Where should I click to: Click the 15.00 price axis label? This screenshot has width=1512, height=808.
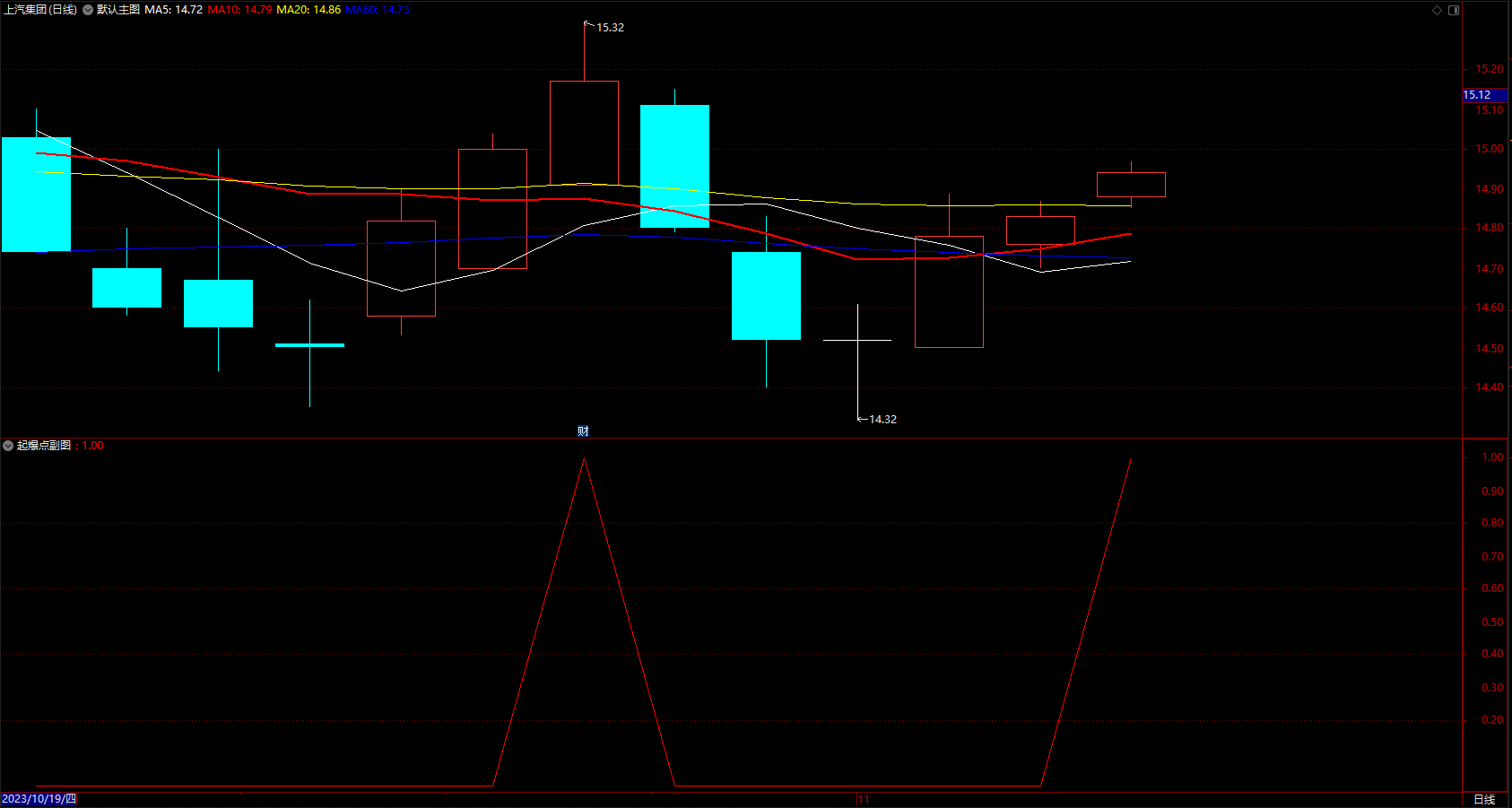(x=1490, y=149)
